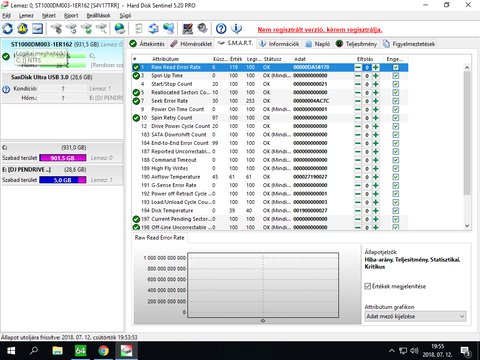480x360 pixels.
Task: Click the list scroll down arrow
Action: click(x=467, y=226)
